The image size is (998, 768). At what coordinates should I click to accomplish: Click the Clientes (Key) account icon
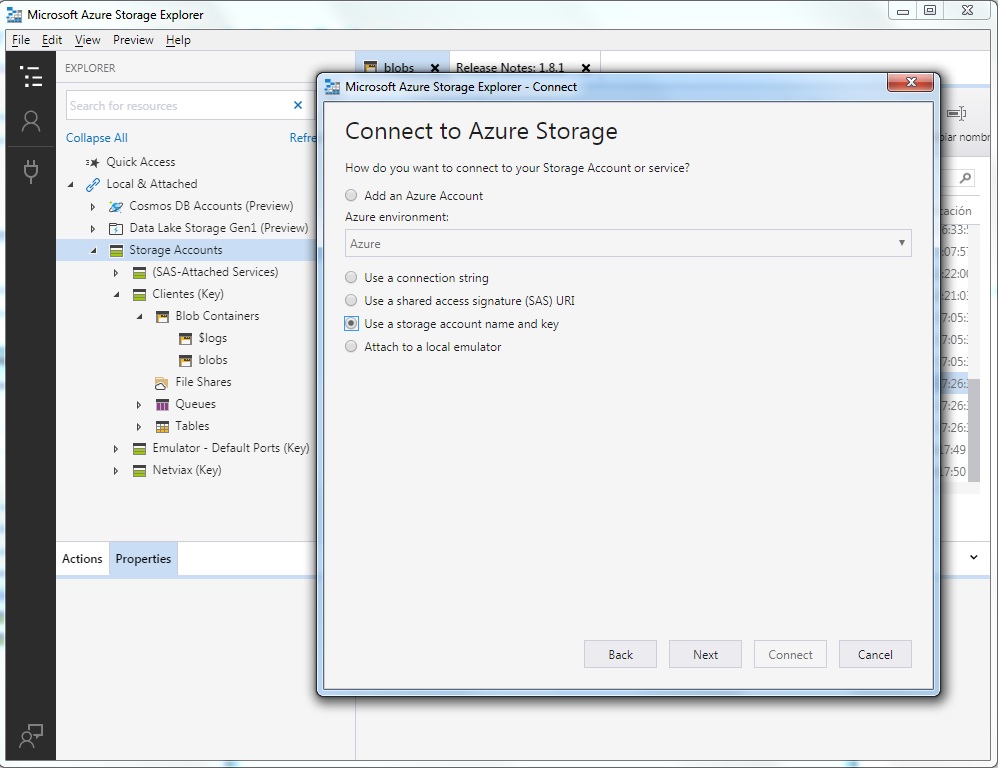tap(139, 295)
